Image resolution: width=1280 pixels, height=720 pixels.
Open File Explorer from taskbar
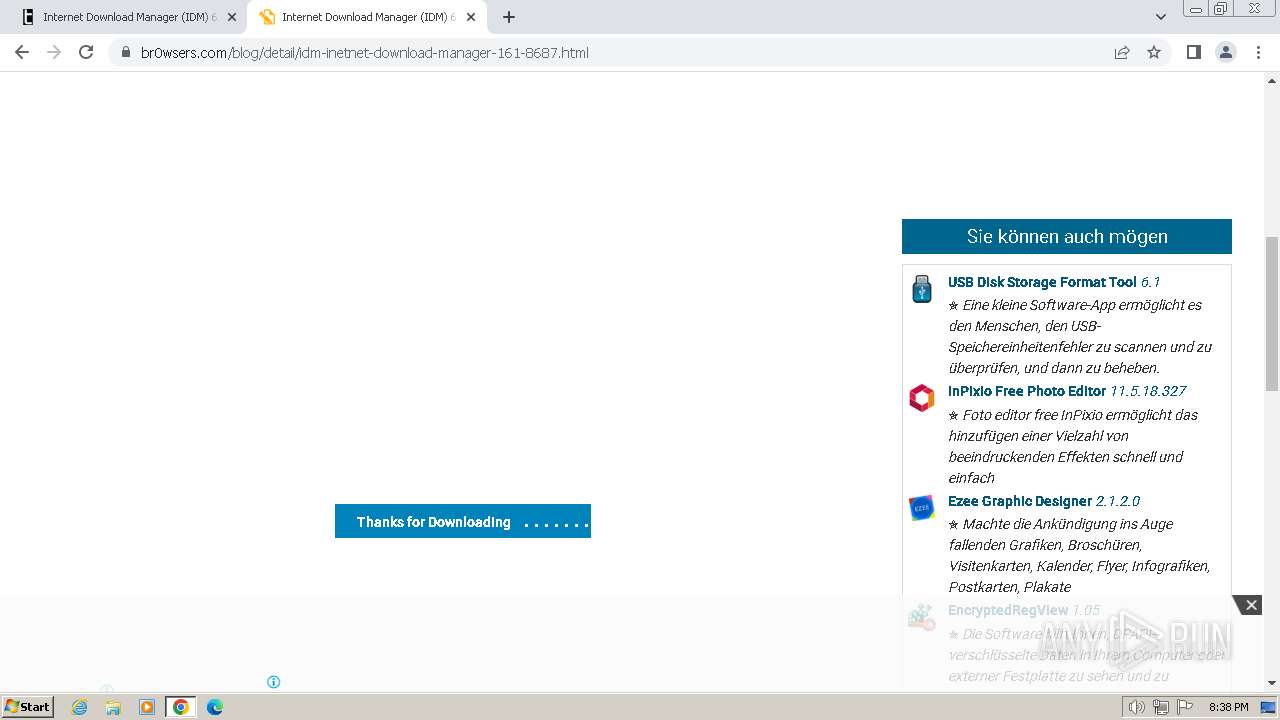click(113, 707)
